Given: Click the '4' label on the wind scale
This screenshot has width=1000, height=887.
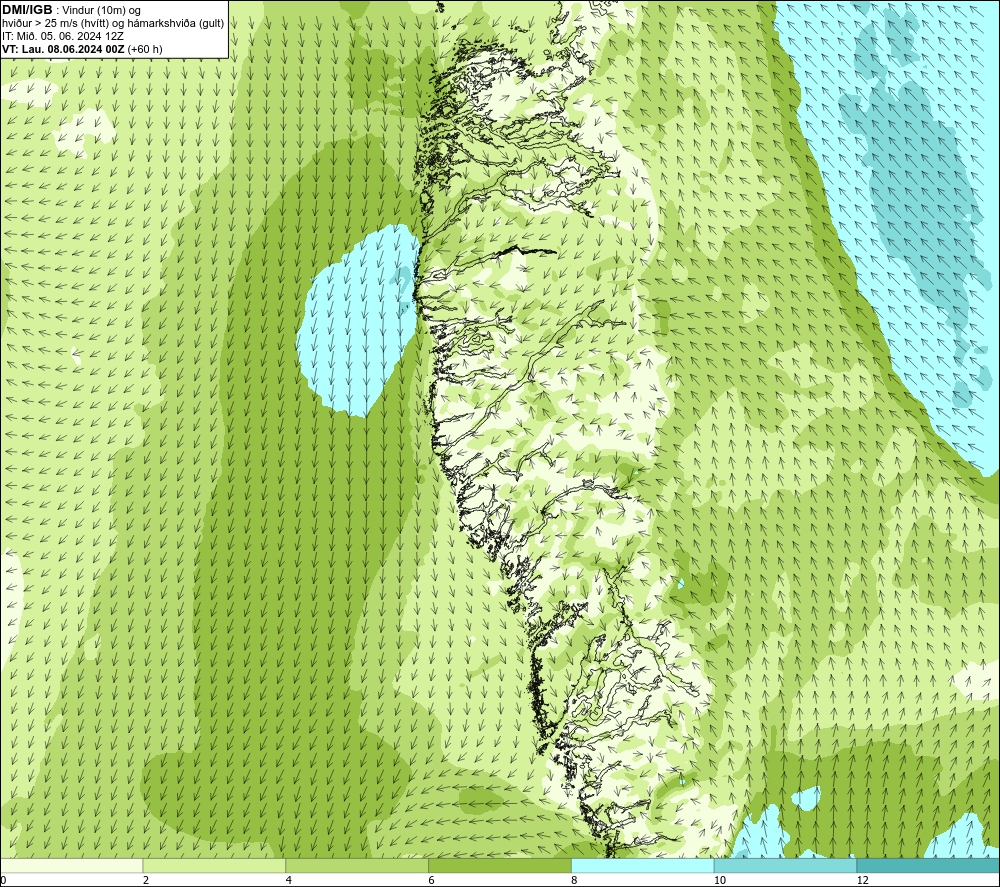Looking at the screenshot, I should point(289,881).
